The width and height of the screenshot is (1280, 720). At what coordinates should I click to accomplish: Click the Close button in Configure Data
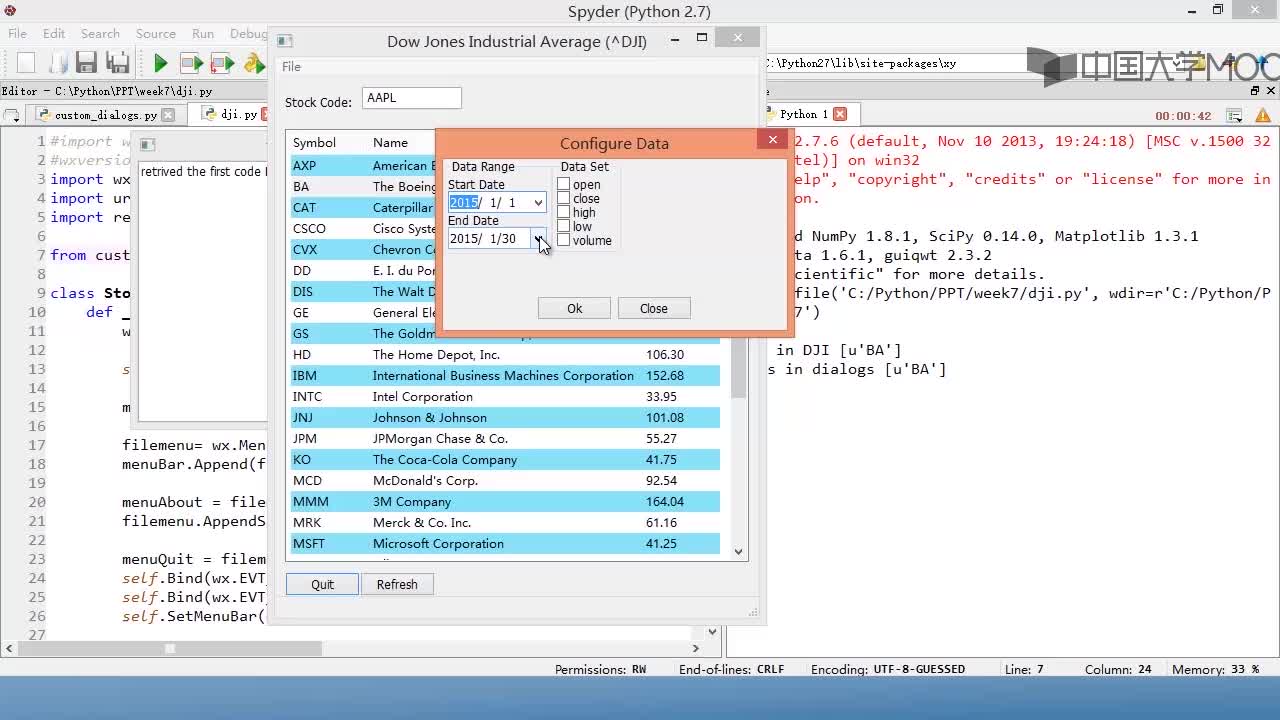click(x=654, y=308)
